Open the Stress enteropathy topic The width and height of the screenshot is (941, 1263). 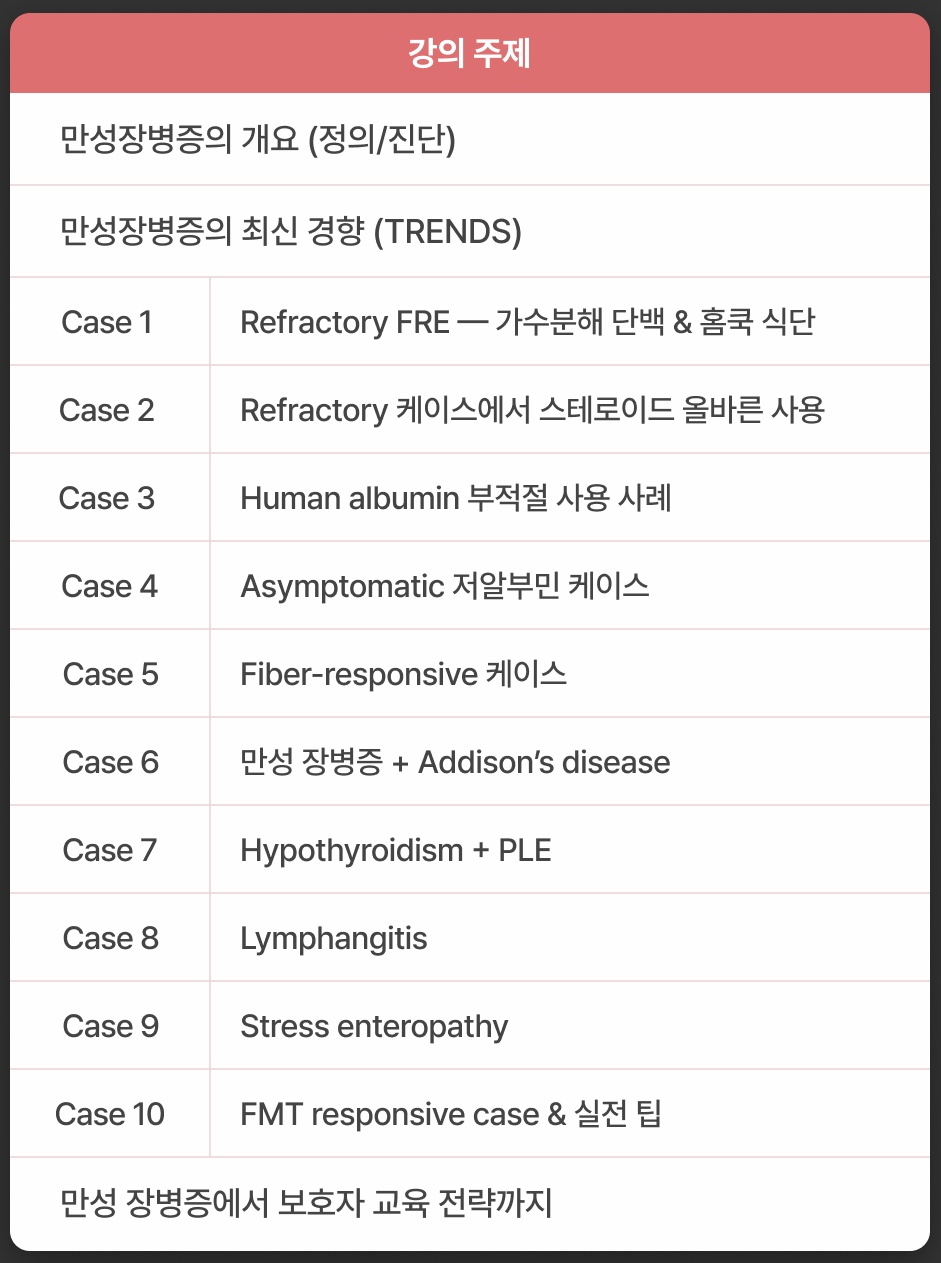tap(374, 1026)
